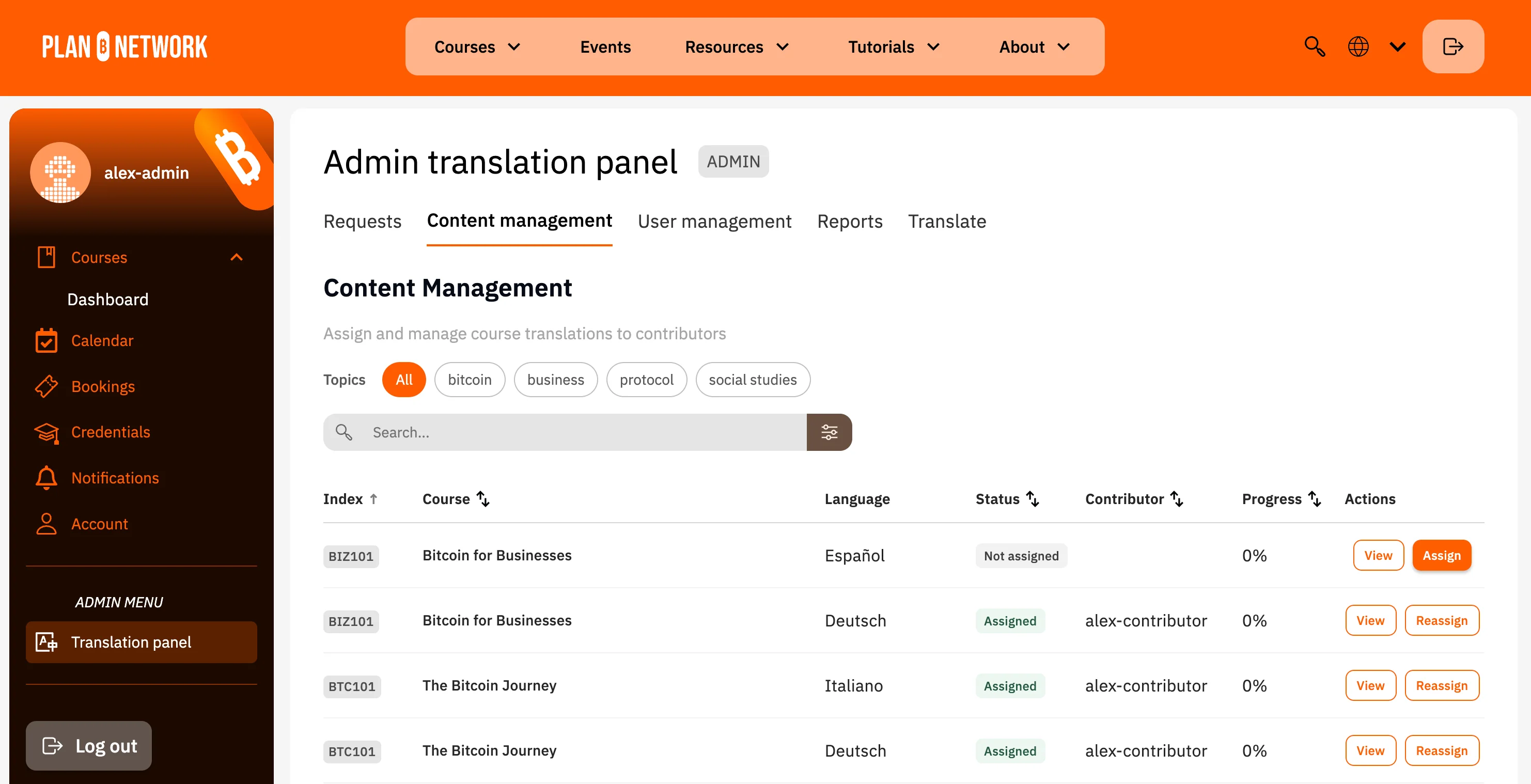Switch to the User management tab
The image size is (1531, 784).
click(x=714, y=222)
